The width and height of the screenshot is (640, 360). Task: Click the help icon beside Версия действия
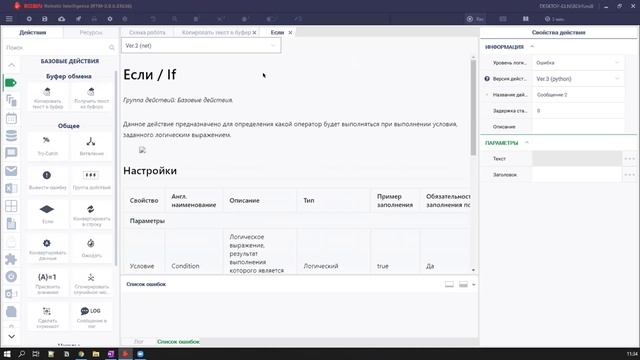click(x=487, y=79)
